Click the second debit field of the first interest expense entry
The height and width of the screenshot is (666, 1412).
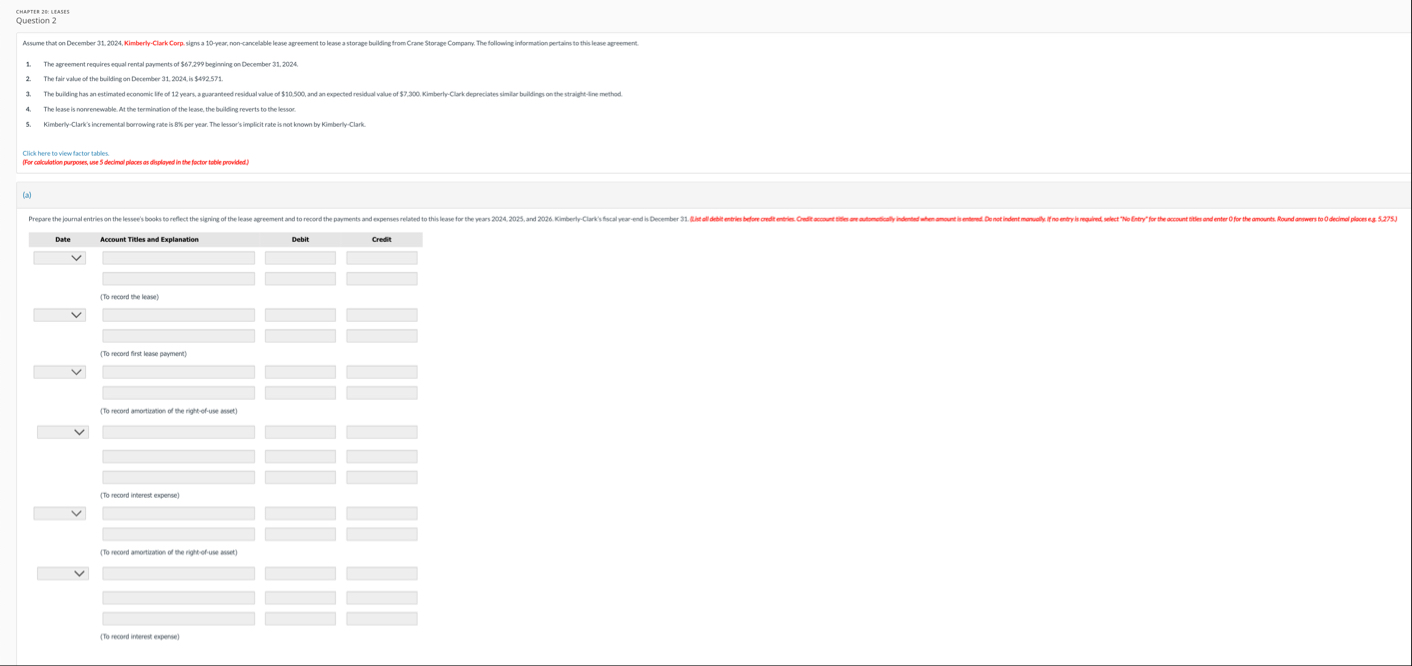(300, 456)
